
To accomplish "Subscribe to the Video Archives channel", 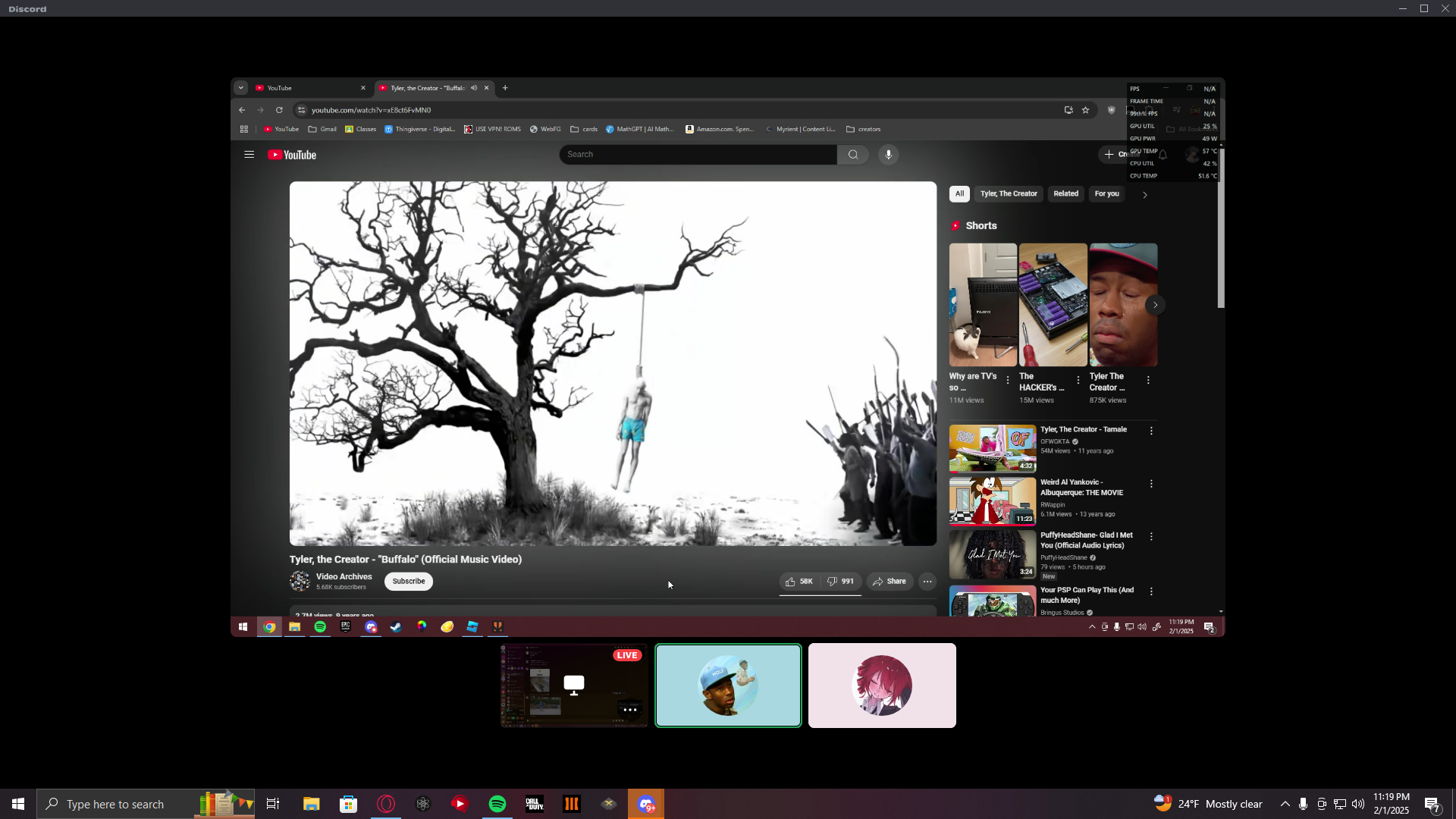I will (408, 582).
